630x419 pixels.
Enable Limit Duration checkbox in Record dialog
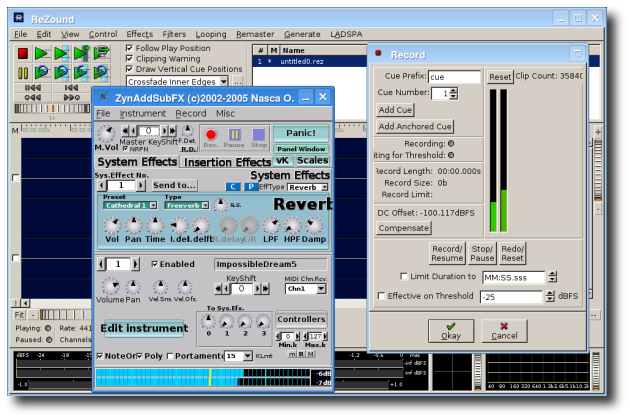click(x=403, y=276)
